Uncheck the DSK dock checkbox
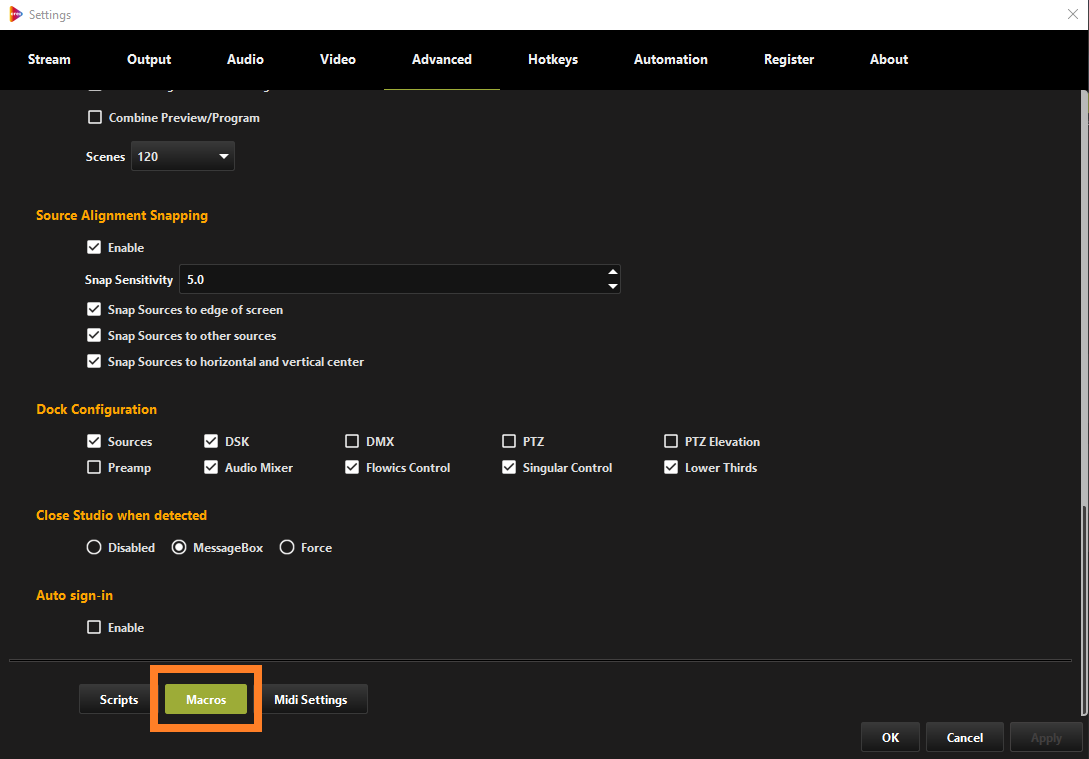This screenshot has height=759, width=1089. point(211,441)
